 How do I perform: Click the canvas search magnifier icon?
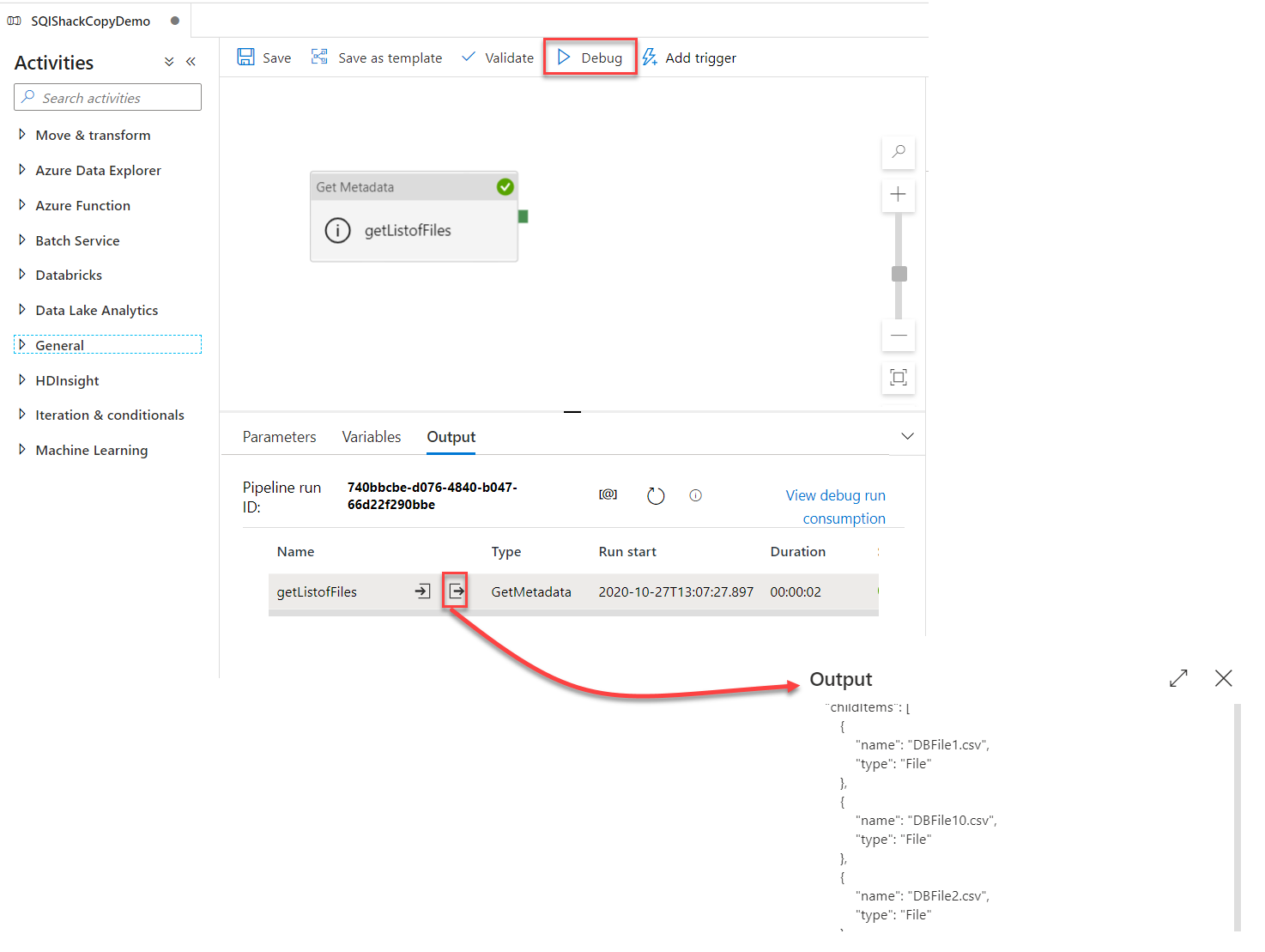899,152
